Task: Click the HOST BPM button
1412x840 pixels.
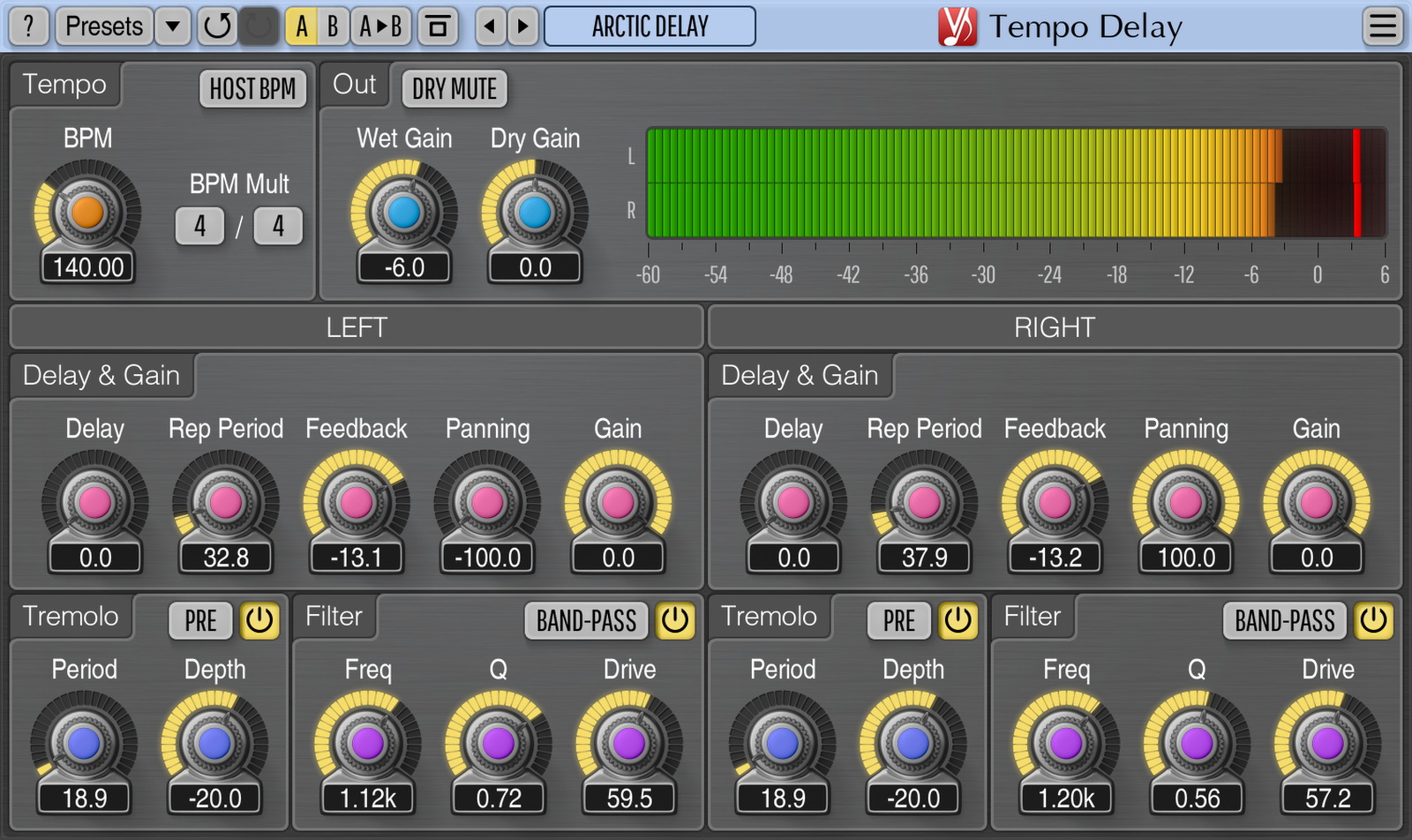Action: coord(252,89)
